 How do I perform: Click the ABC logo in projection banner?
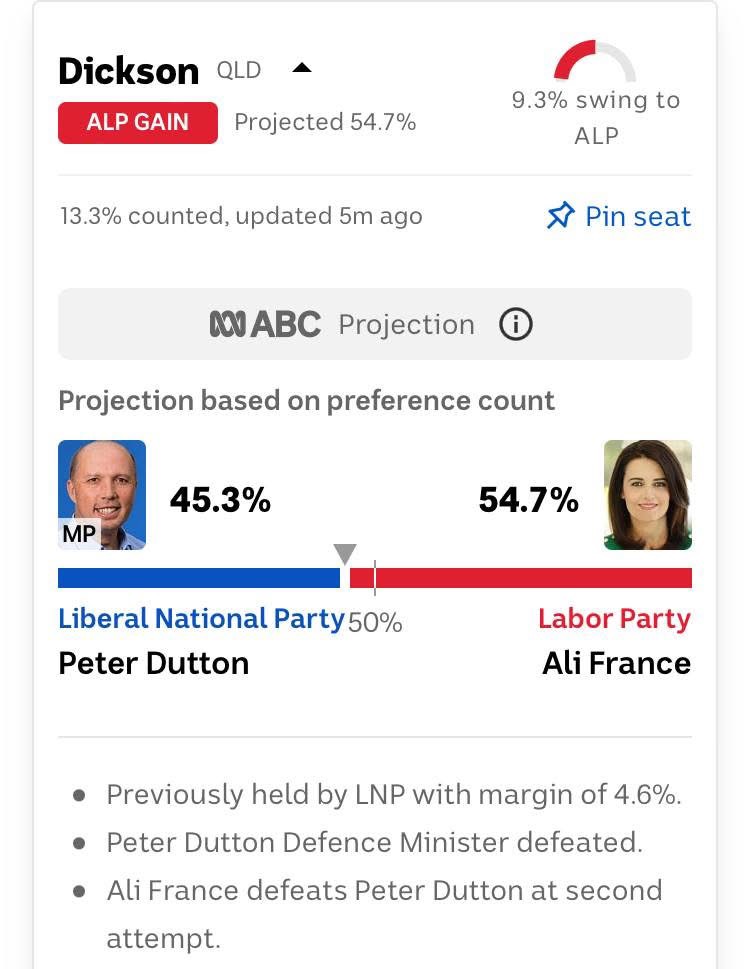point(265,324)
